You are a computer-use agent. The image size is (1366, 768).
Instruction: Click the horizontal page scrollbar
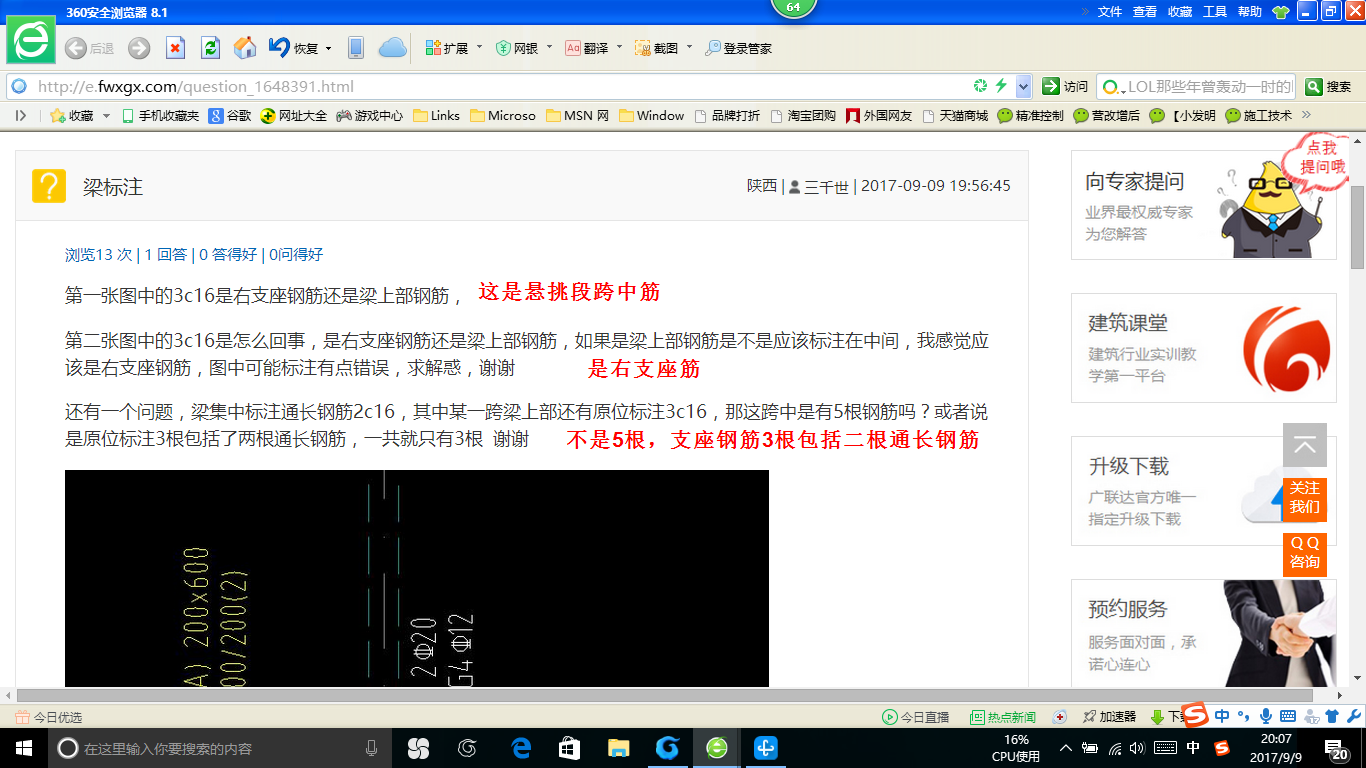pos(665,695)
